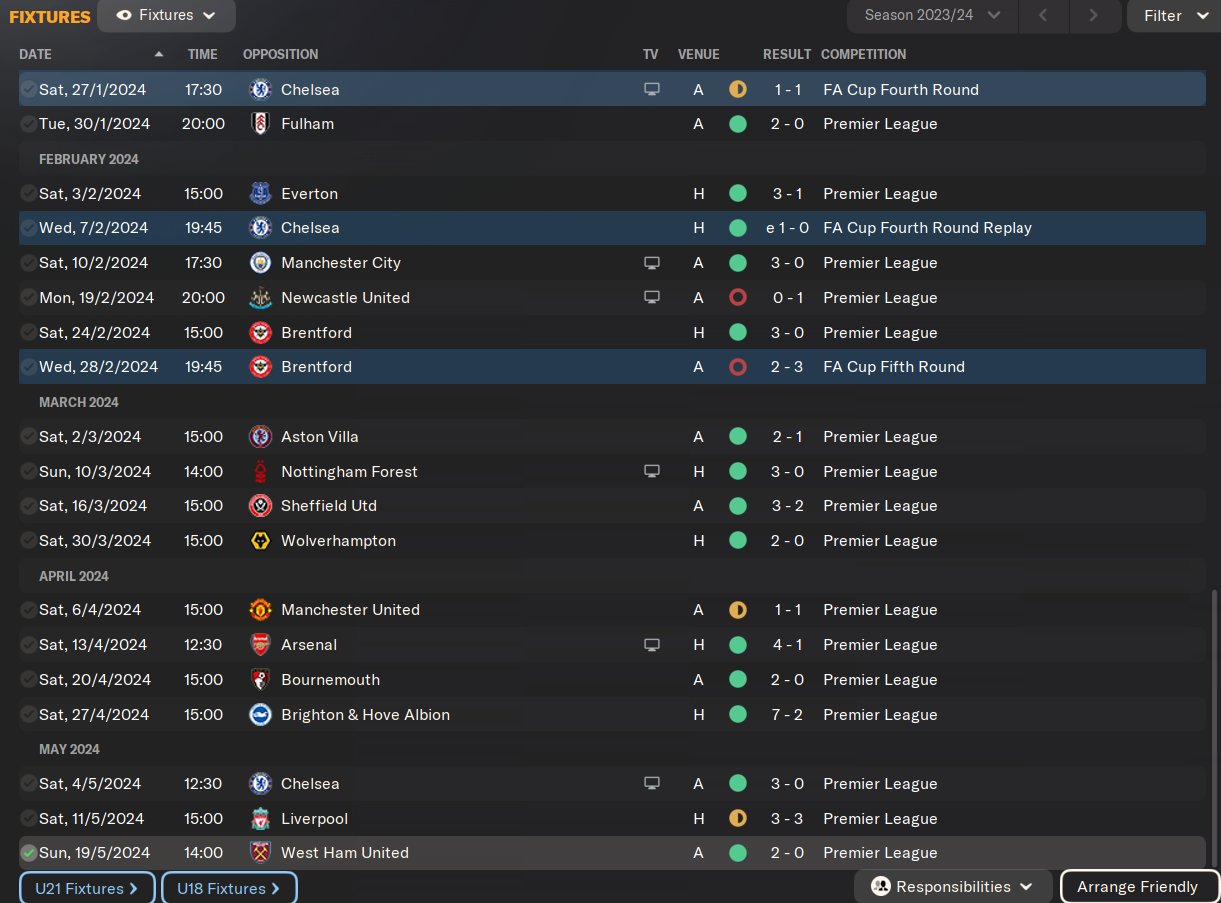Toggle the checkmark on the West Ham fixture

pos(29,853)
